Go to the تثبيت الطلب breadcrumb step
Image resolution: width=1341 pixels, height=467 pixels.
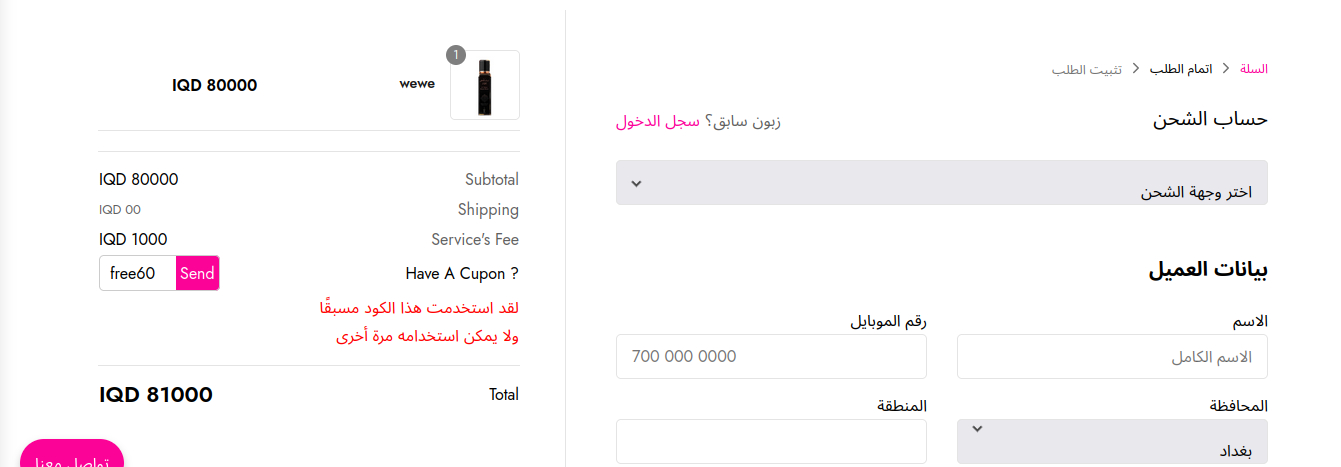pyautogui.click(x=1087, y=69)
